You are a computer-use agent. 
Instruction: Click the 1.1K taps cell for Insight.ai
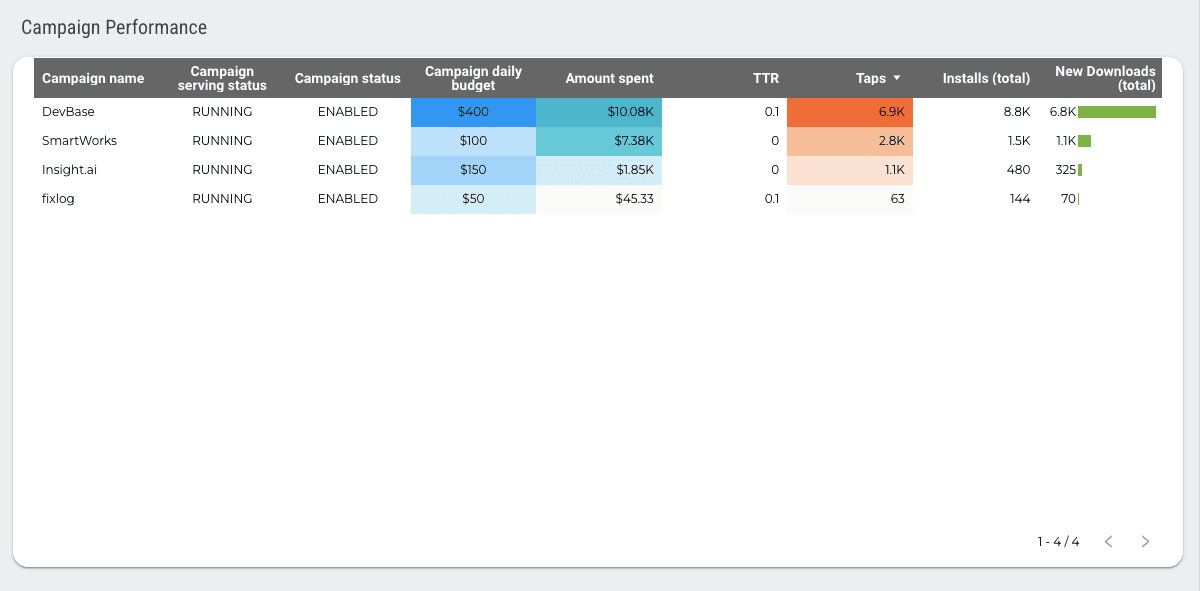point(850,170)
